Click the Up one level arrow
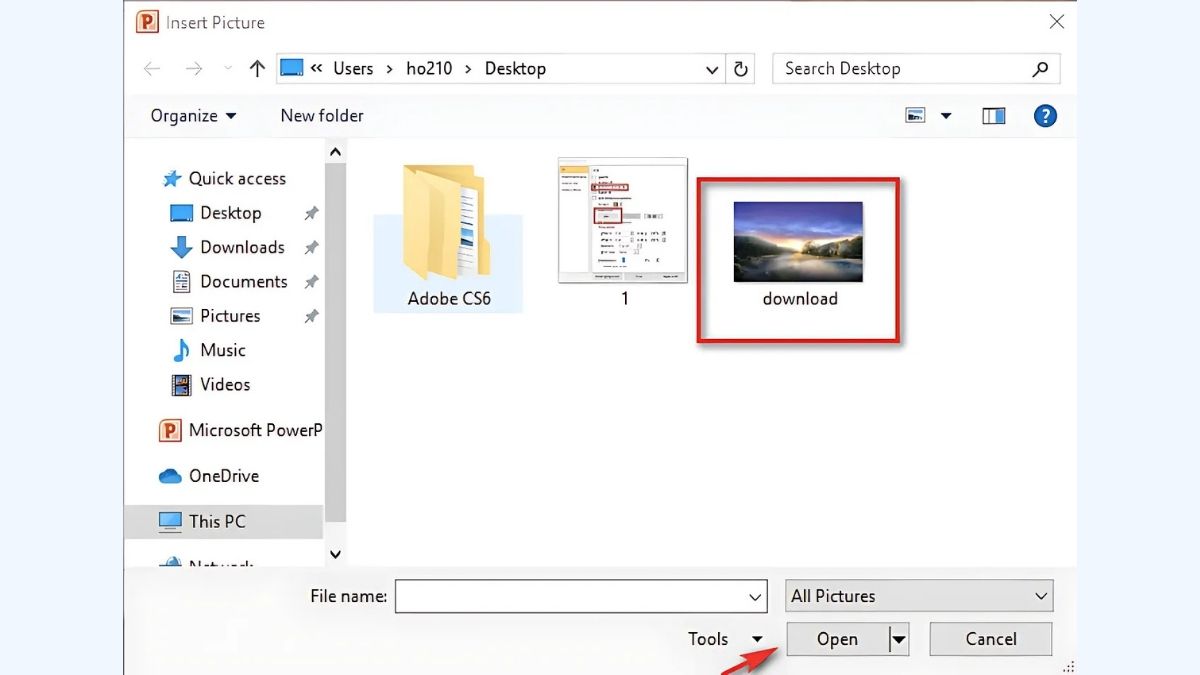This screenshot has height=675, width=1200. (x=257, y=69)
